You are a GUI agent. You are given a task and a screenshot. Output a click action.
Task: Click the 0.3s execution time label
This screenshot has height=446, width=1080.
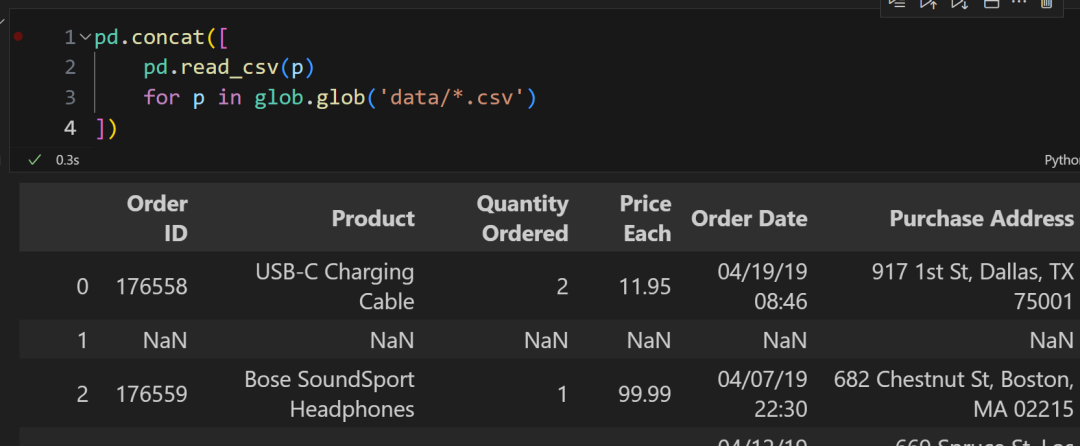tap(68, 160)
